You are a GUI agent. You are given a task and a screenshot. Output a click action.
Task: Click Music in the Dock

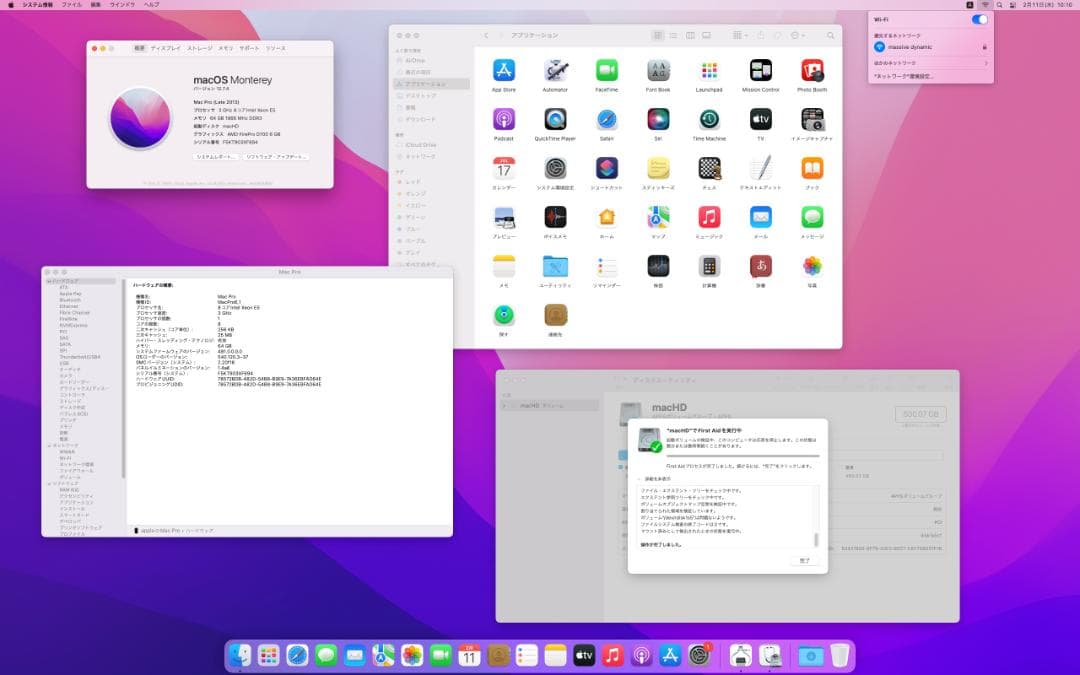tap(613, 655)
